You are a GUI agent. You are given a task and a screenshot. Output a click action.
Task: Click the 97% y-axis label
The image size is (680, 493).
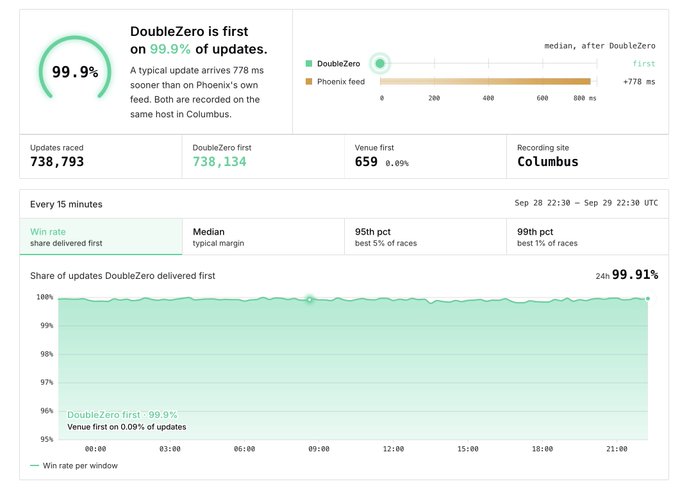point(47,382)
